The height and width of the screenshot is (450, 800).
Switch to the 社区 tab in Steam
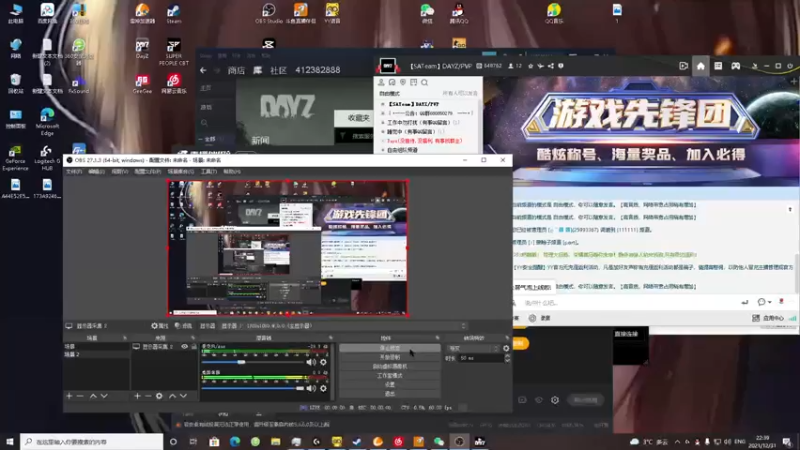[278, 70]
